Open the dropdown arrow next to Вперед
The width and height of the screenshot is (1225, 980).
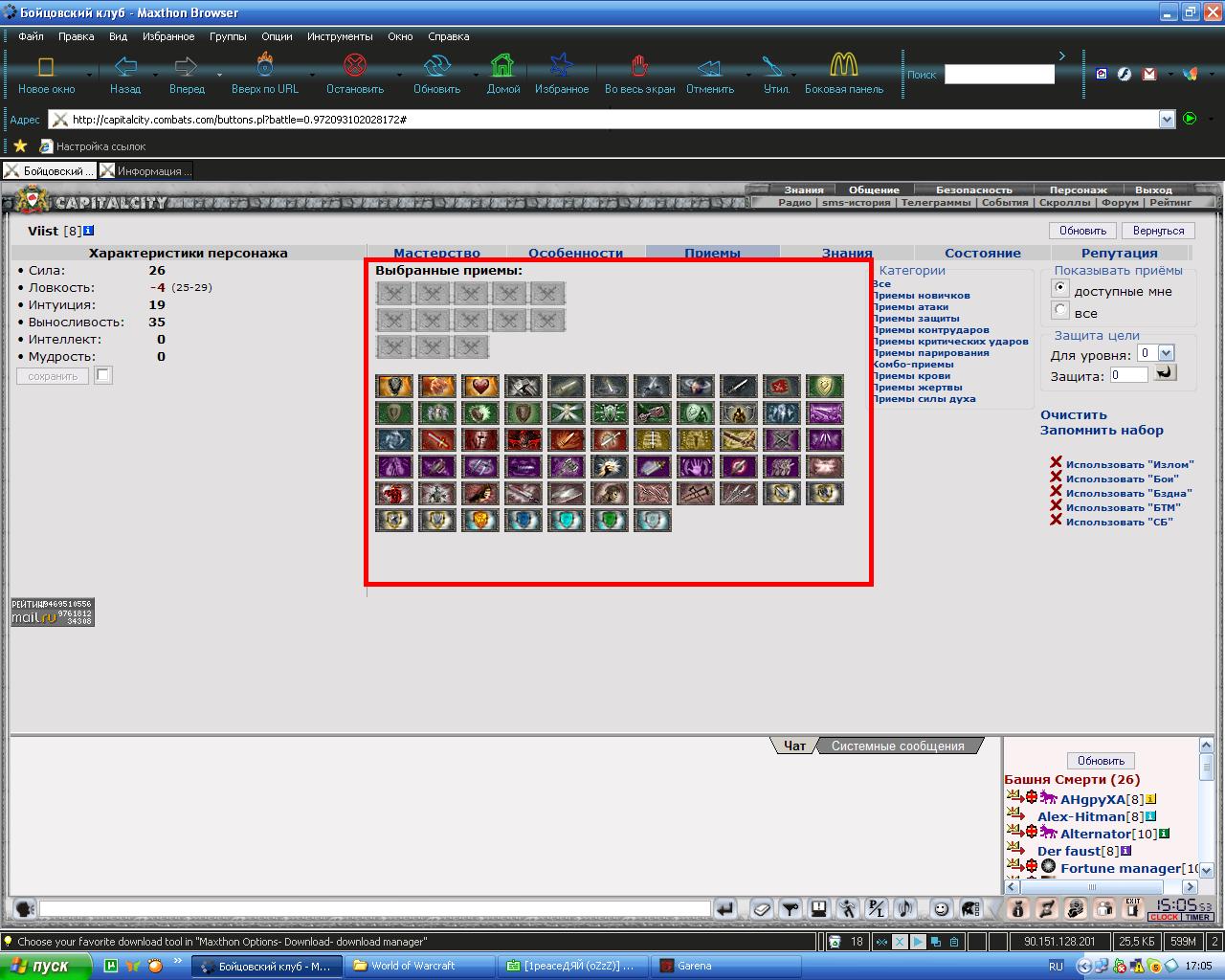tap(219, 75)
